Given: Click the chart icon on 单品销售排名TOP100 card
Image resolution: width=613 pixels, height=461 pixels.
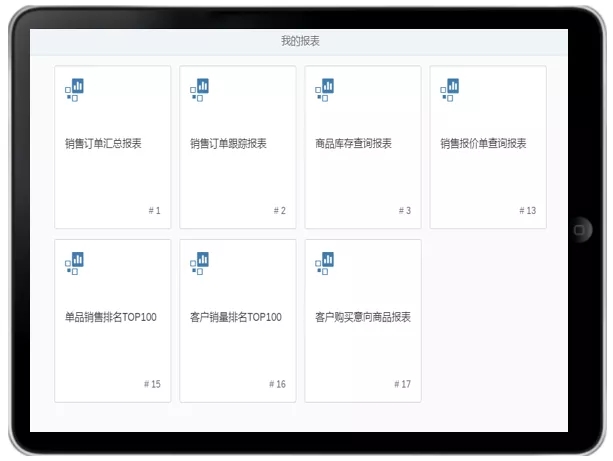Looking at the screenshot, I should (x=74, y=263).
